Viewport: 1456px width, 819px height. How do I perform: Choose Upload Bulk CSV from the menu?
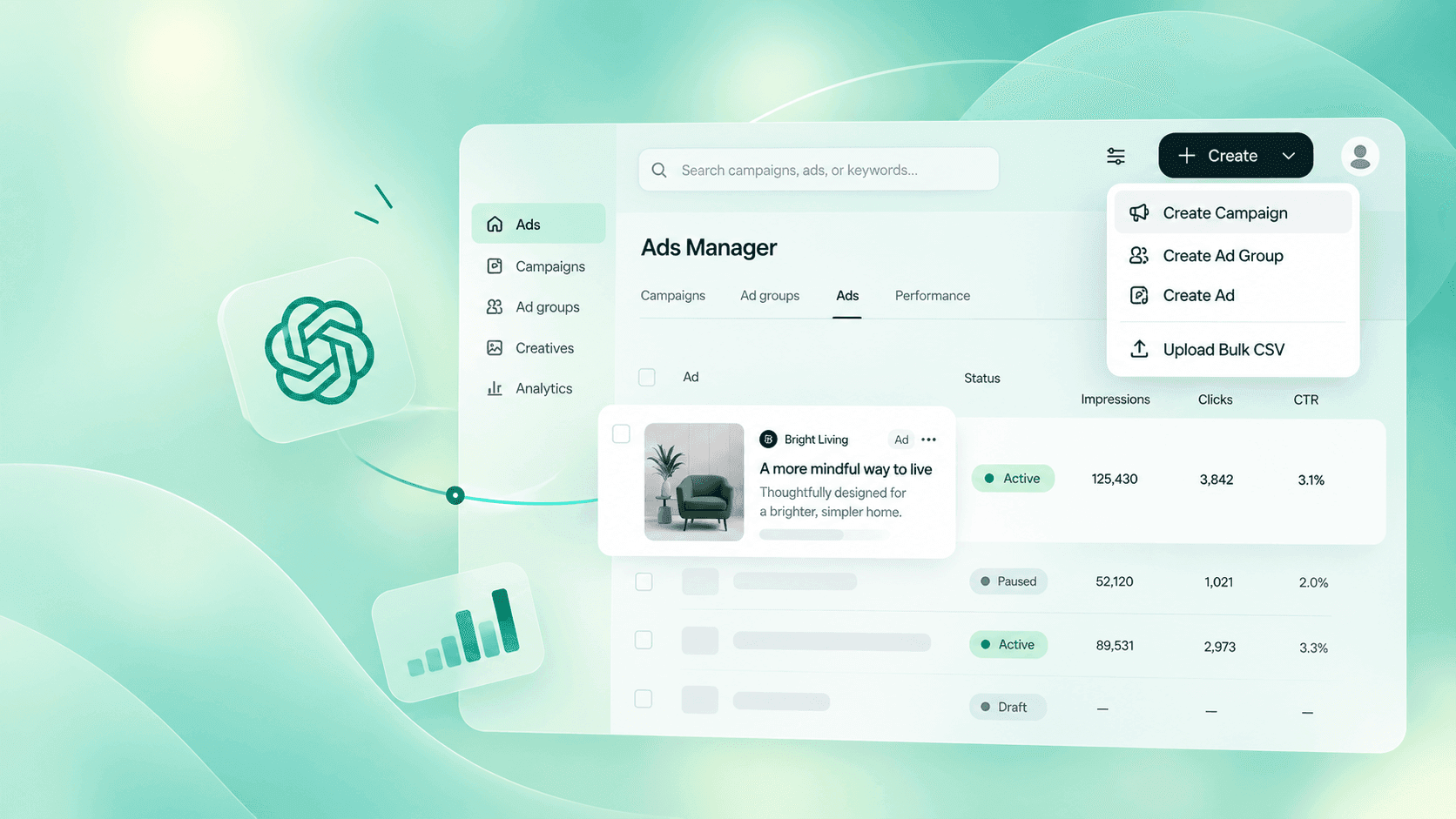click(1233, 349)
